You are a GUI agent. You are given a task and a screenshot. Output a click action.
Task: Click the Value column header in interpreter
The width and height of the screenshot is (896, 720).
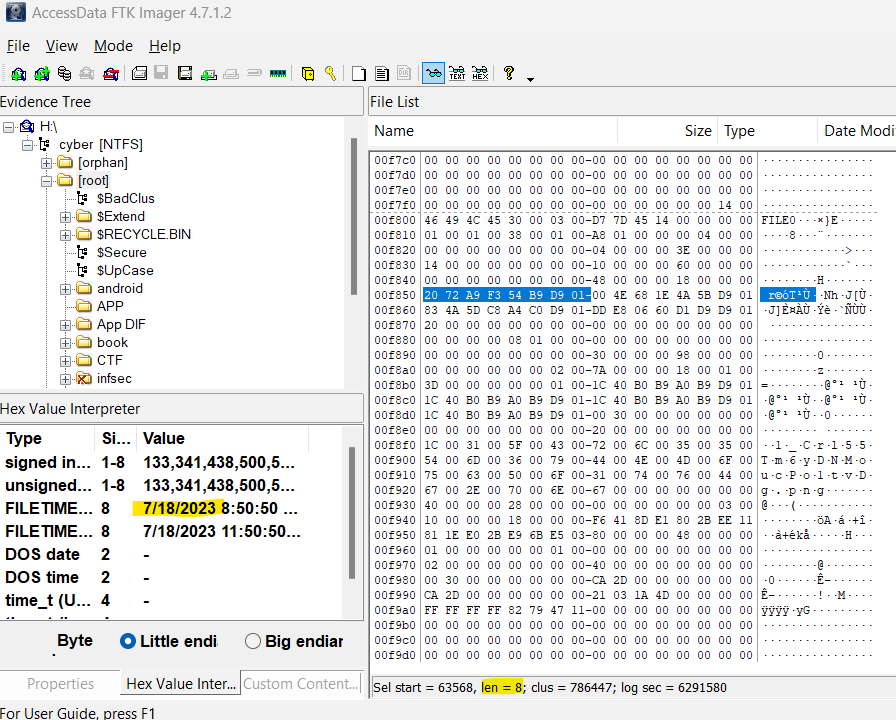click(223, 438)
